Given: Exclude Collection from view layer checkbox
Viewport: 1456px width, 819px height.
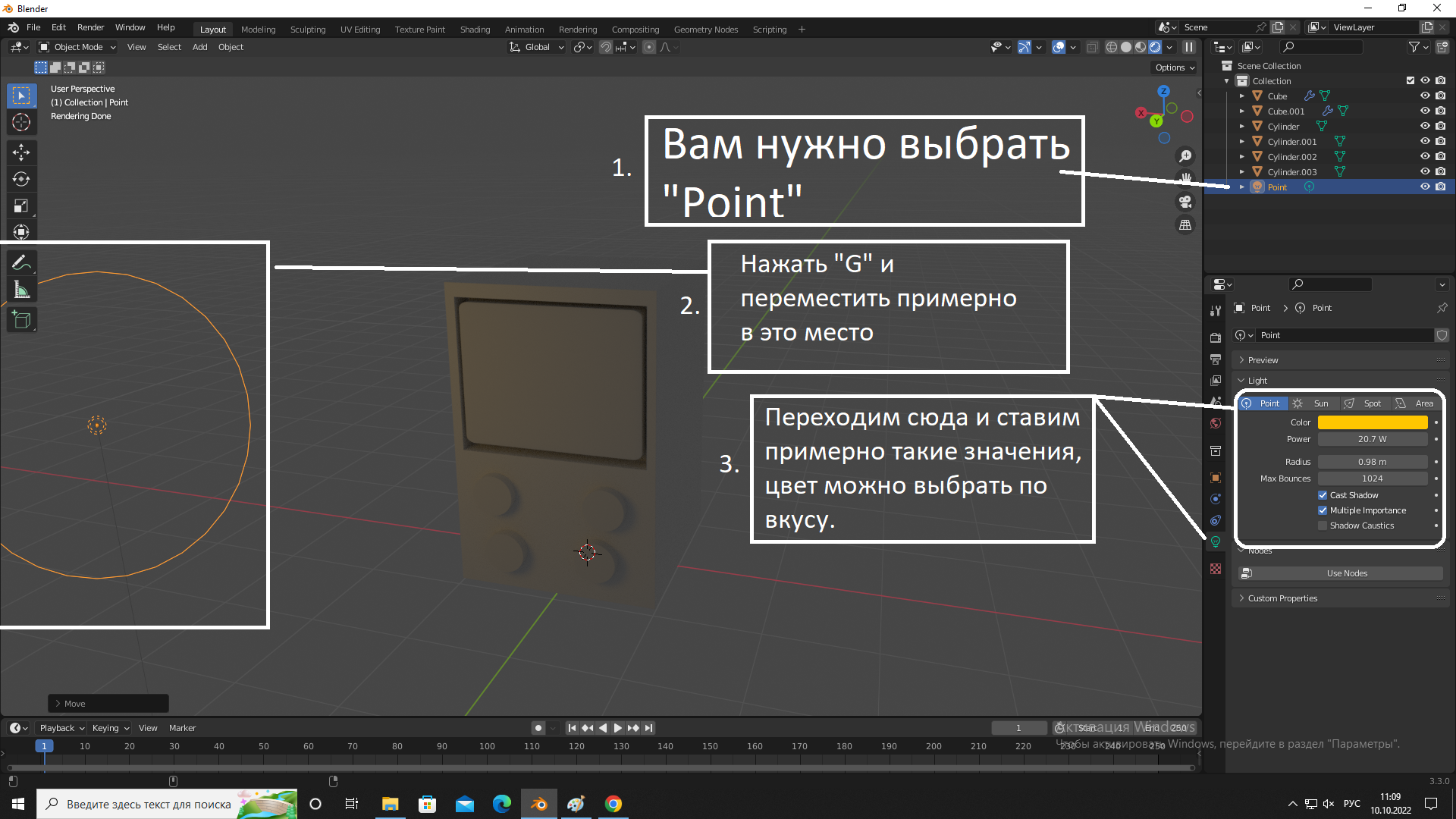Looking at the screenshot, I should [1410, 81].
